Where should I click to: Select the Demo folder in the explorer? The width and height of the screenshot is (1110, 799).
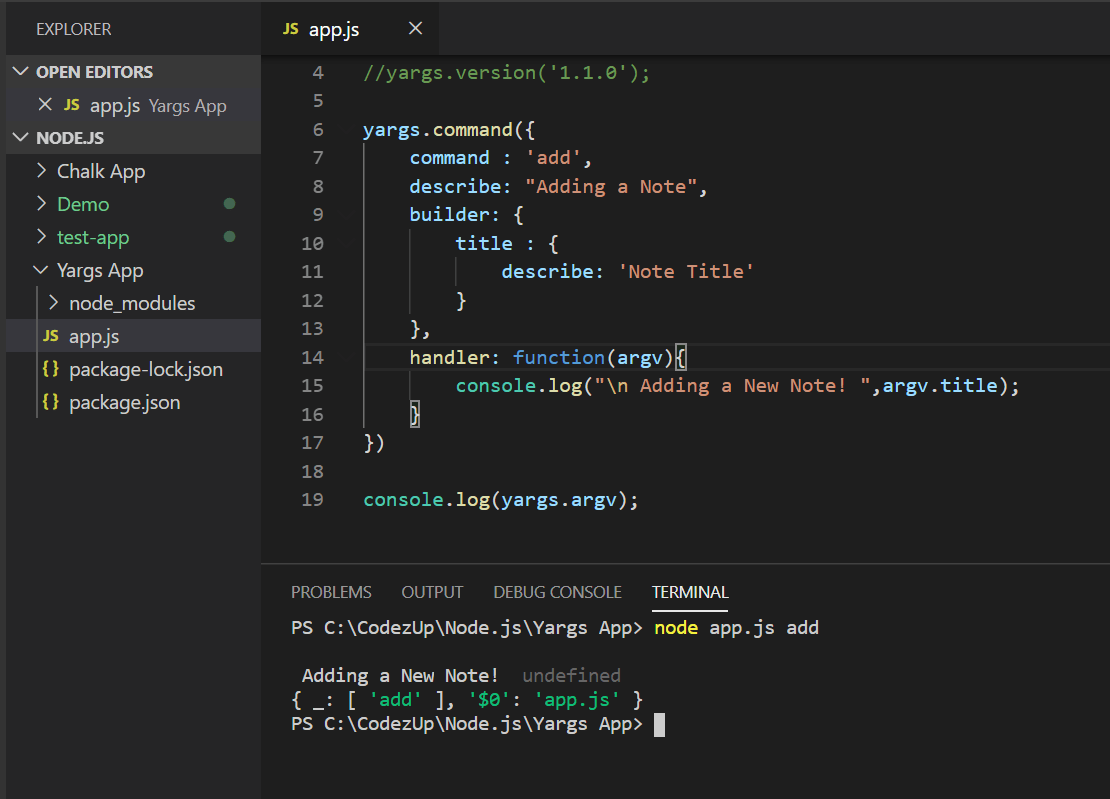[83, 204]
